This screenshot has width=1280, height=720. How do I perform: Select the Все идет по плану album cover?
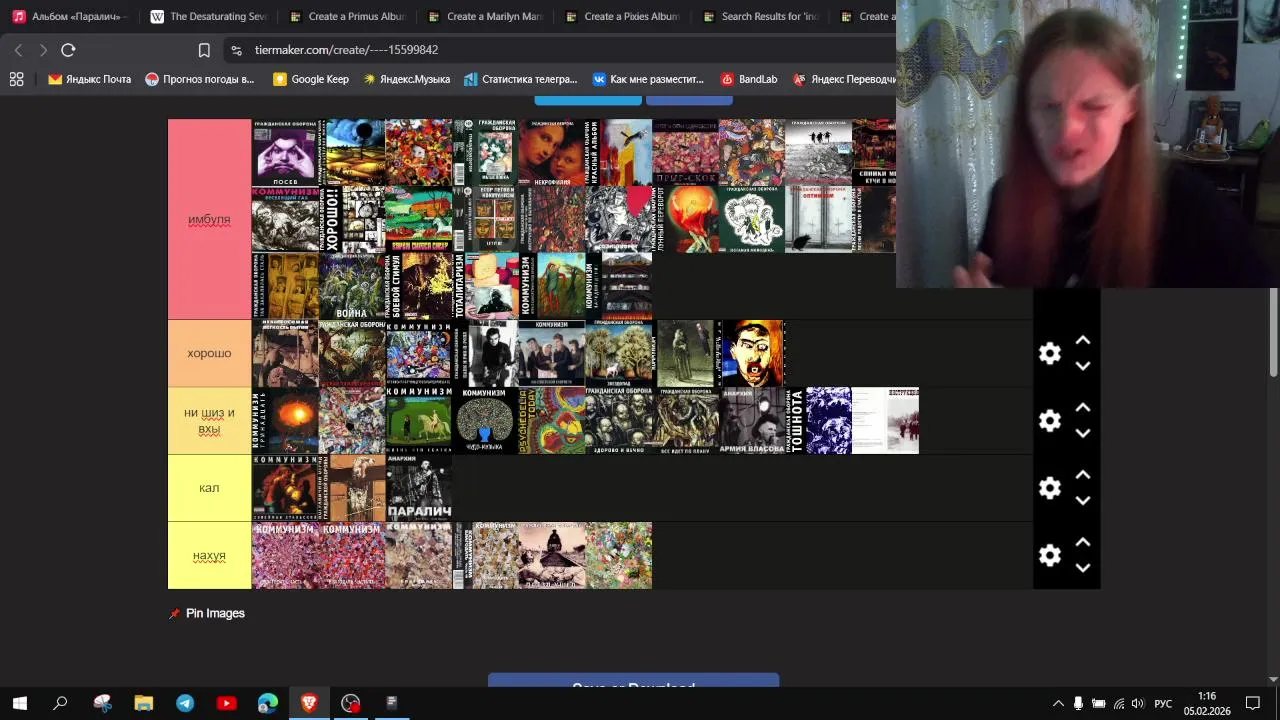pyautogui.click(x=685, y=421)
